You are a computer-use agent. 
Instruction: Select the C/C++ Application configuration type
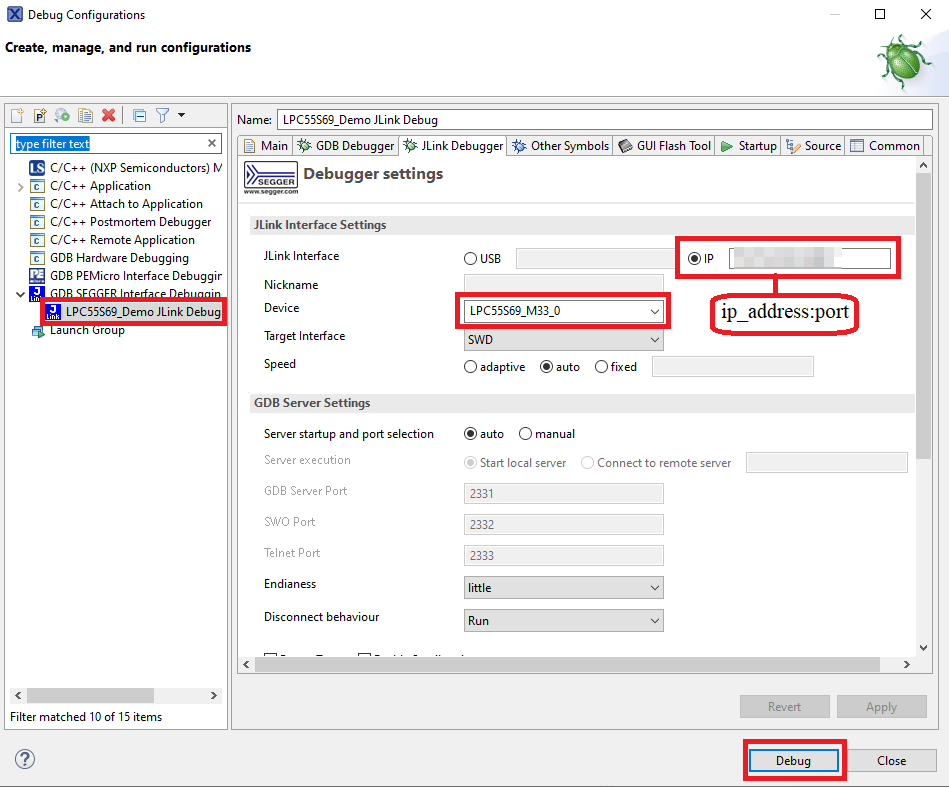tap(90, 186)
